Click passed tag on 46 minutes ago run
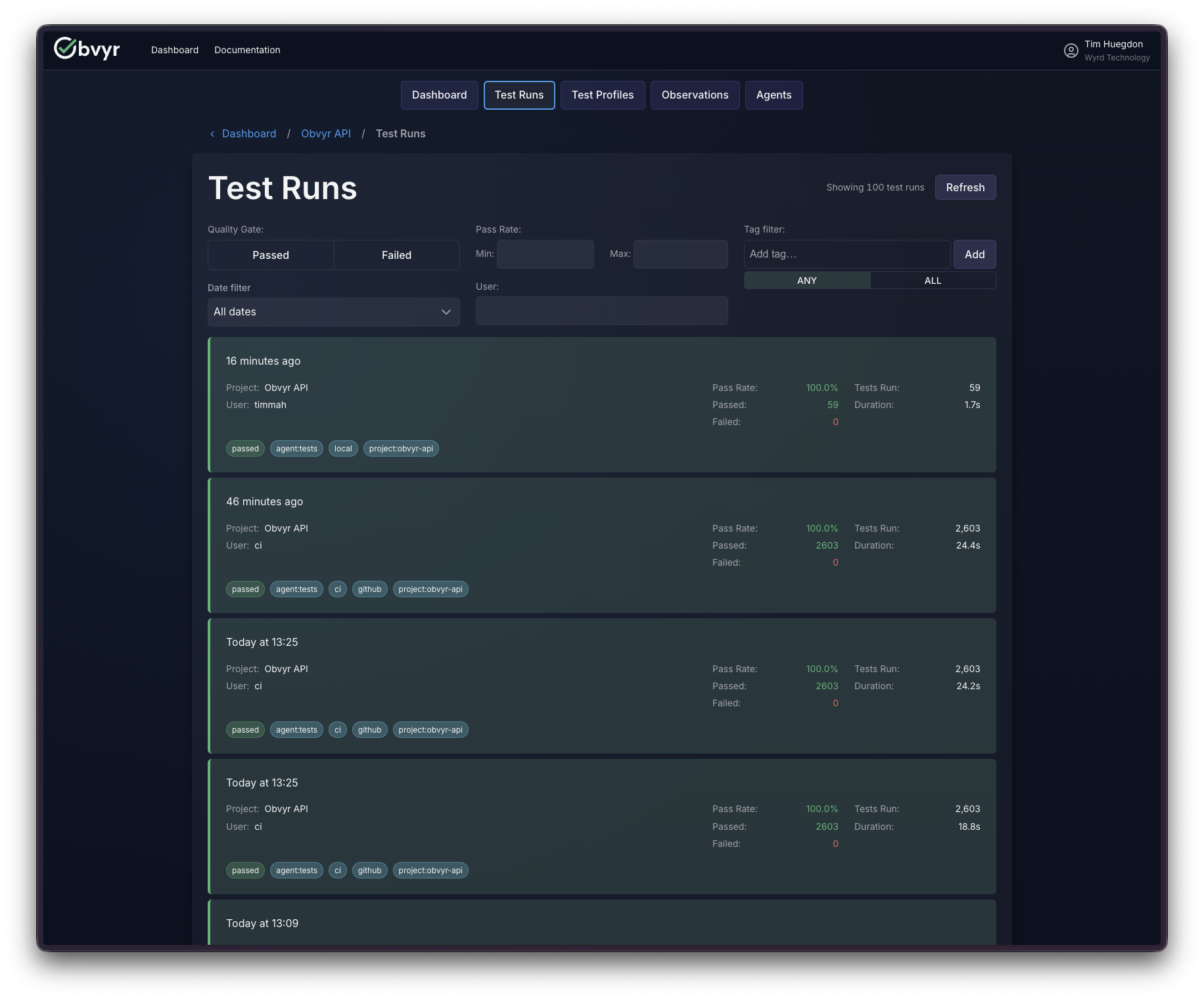The height and width of the screenshot is (1000, 1204). tap(245, 589)
